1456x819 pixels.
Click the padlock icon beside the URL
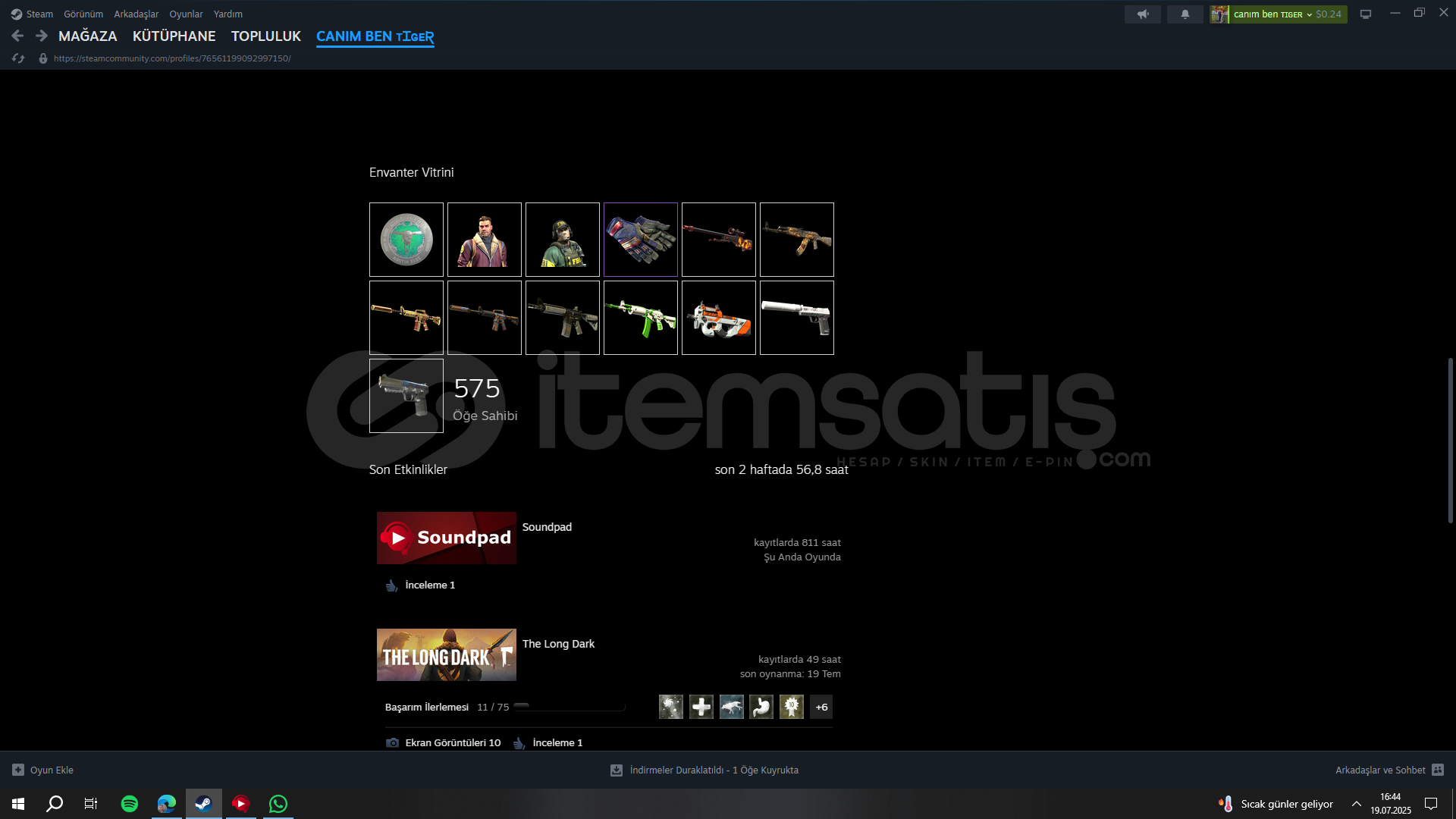(43, 58)
